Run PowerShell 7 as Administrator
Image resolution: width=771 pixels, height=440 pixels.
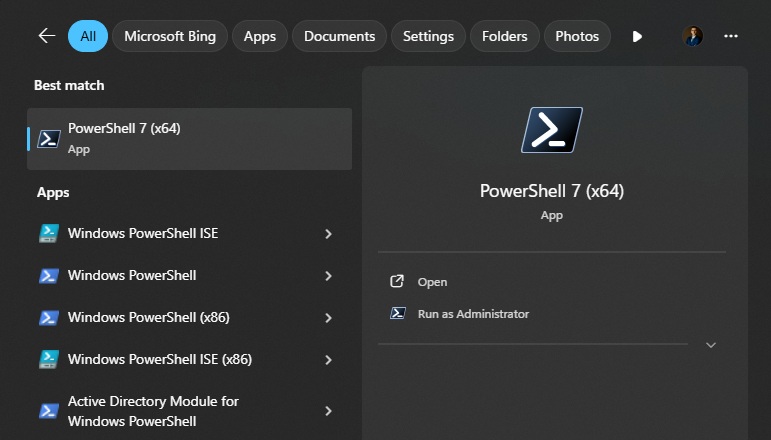pyautogui.click(x=473, y=314)
